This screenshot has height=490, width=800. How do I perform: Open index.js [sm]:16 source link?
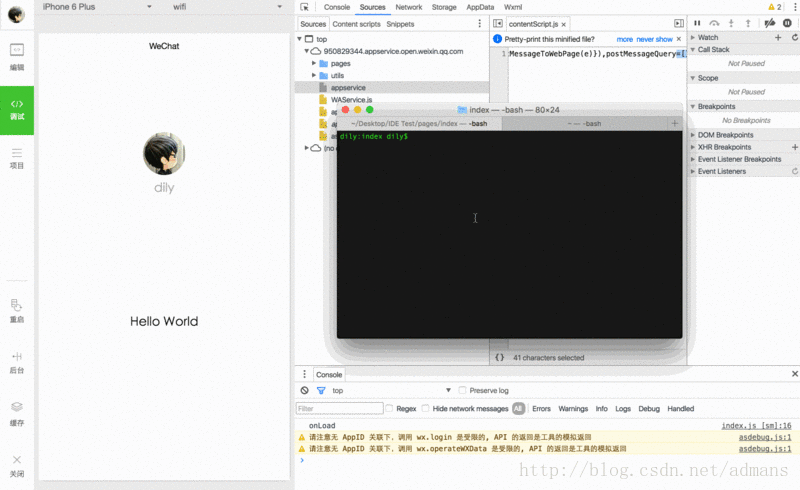pyautogui.click(x=756, y=425)
